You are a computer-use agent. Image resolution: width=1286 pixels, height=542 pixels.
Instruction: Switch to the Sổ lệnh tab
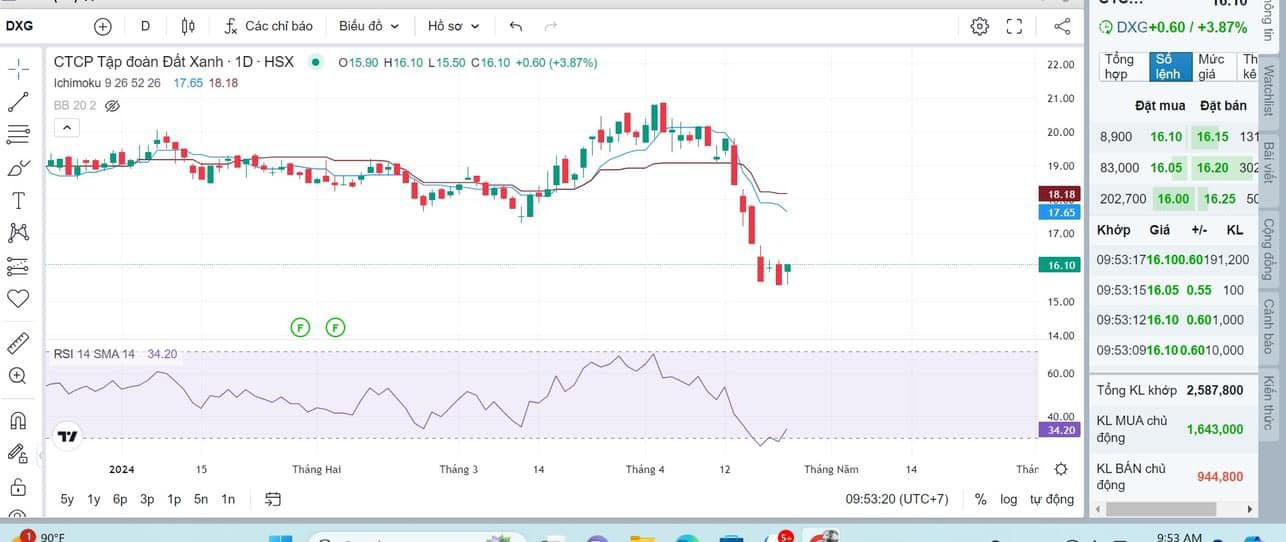pyautogui.click(x=1169, y=67)
